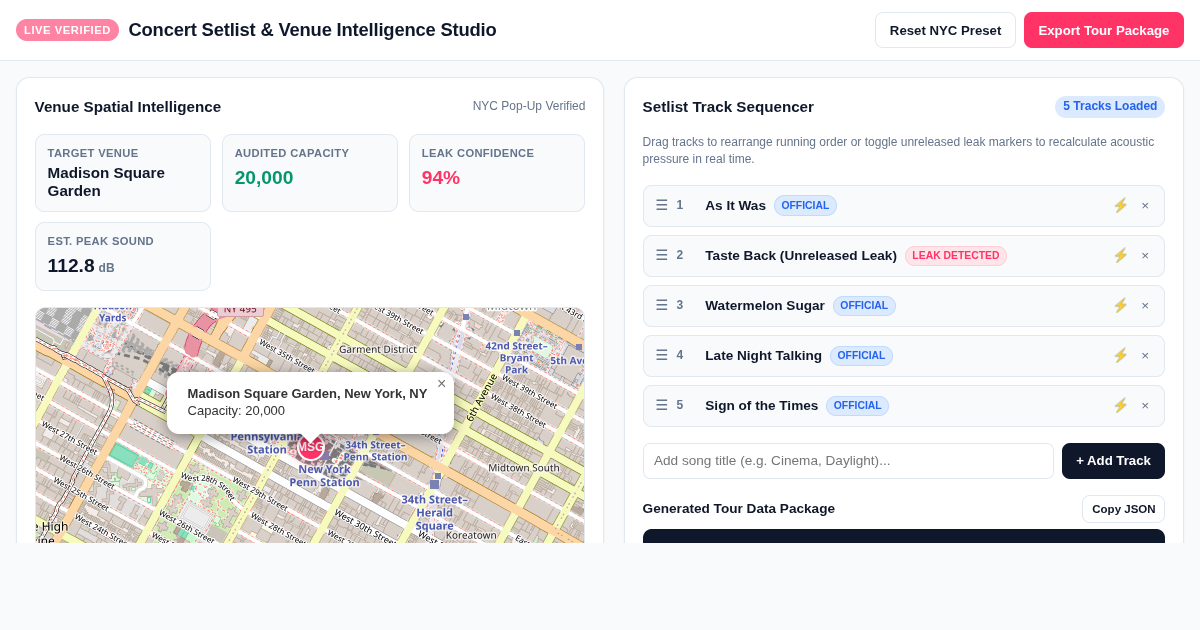Screen dimensions: 1200x630
Task: Select the As It Was track title
Action: pos(735,205)
